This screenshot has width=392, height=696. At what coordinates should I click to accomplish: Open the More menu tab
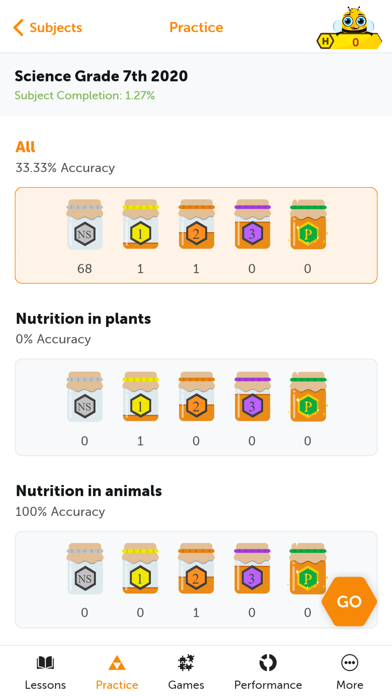coord(349,672)
